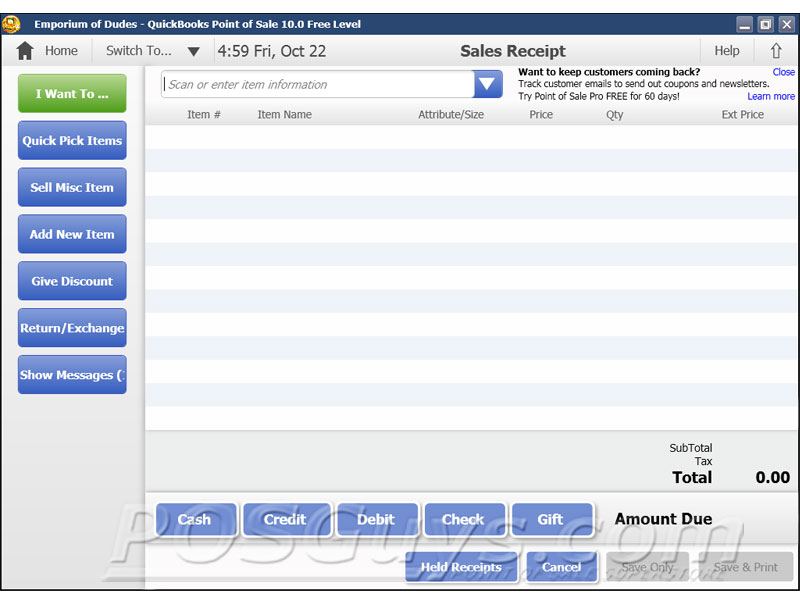Open Held Receipts
The image size is (800, 600).
pyautogui.click(x=461, y=567)
